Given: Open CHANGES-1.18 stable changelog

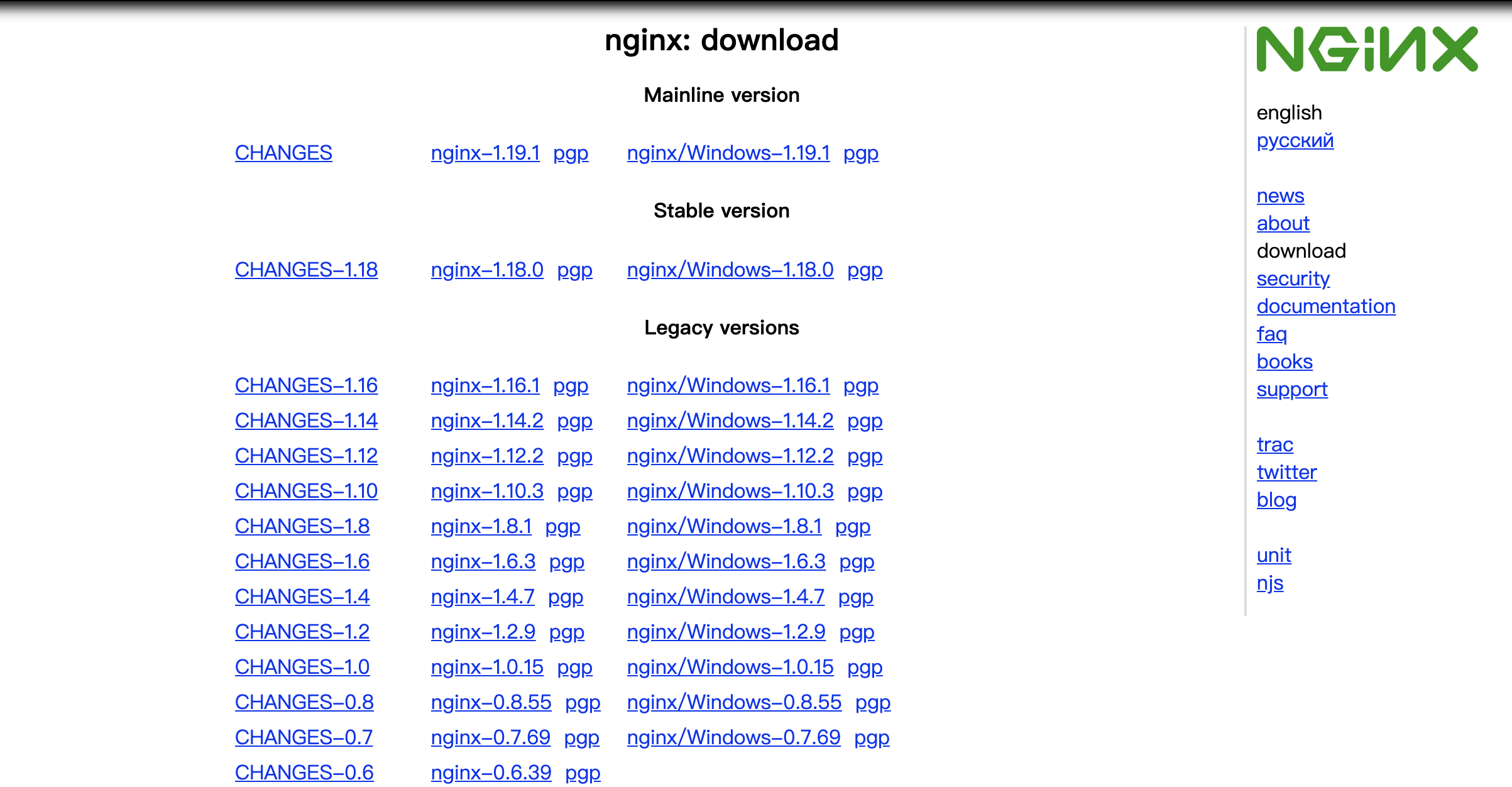Looking at the screenshot, I should point(306,270).
